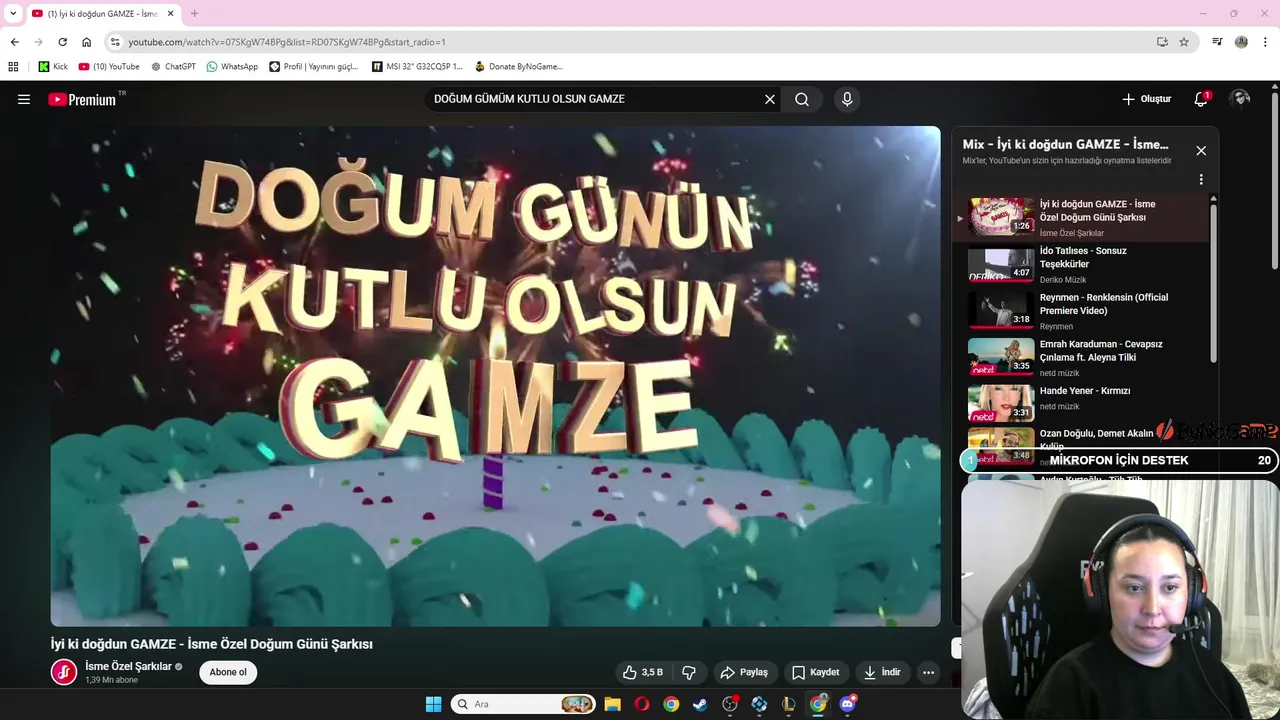Go back in browser
The width and height of the screenshot is (1280, 720).
14,42
